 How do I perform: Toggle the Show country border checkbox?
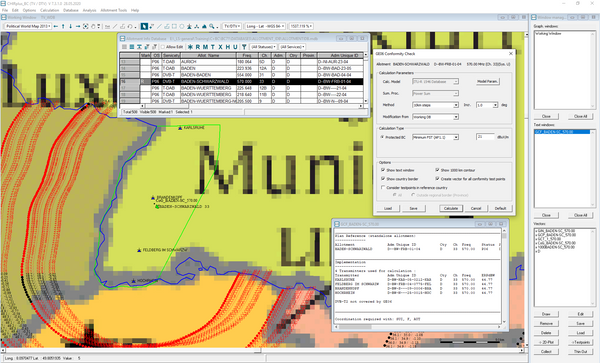tap(383, 179)
